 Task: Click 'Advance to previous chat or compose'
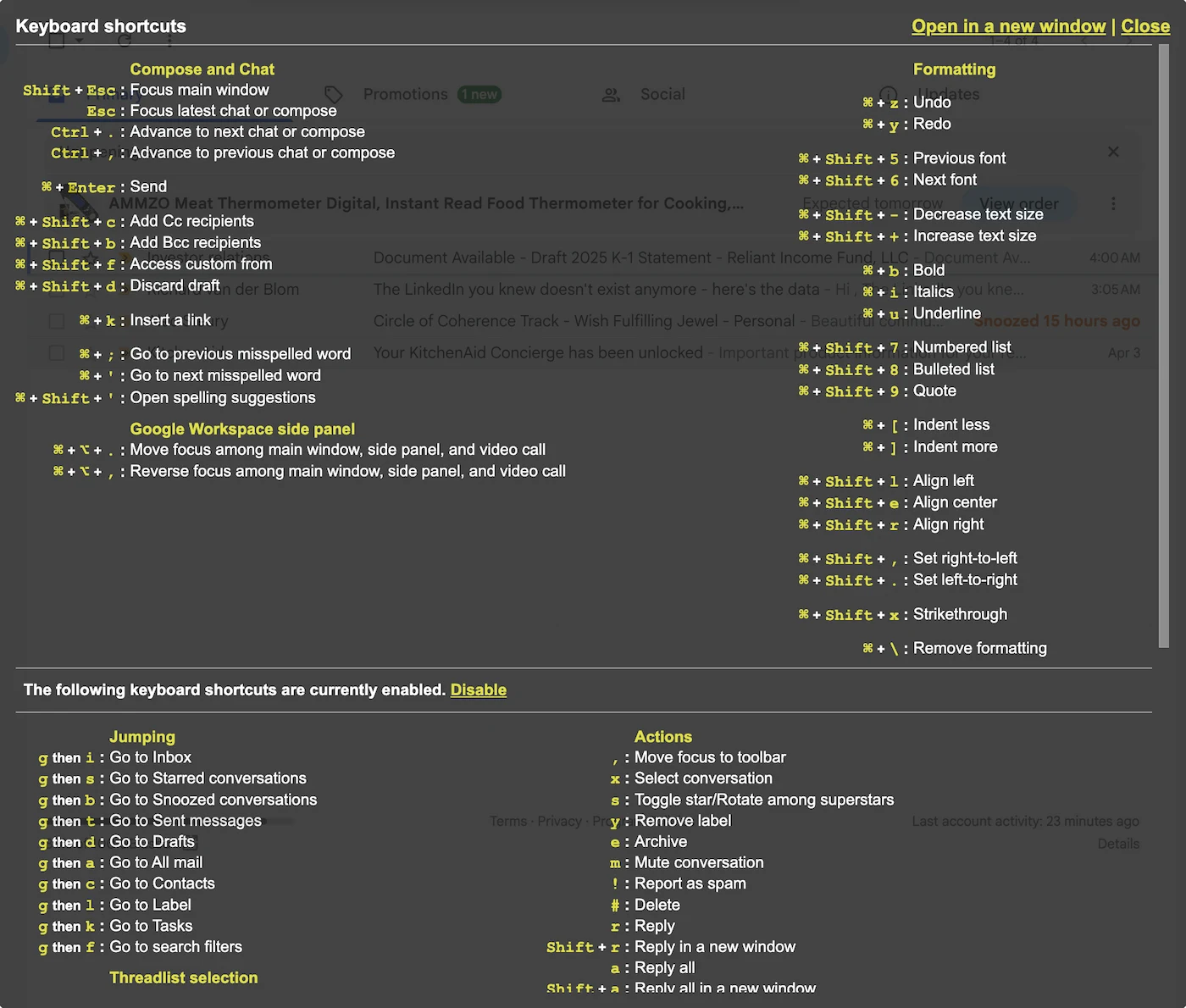pyautogui.click(x=262, y=152)
